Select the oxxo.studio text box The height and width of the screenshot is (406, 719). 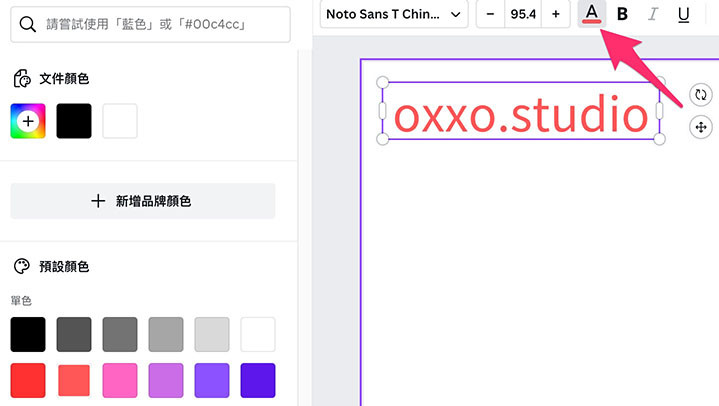[x=521, y=111]
